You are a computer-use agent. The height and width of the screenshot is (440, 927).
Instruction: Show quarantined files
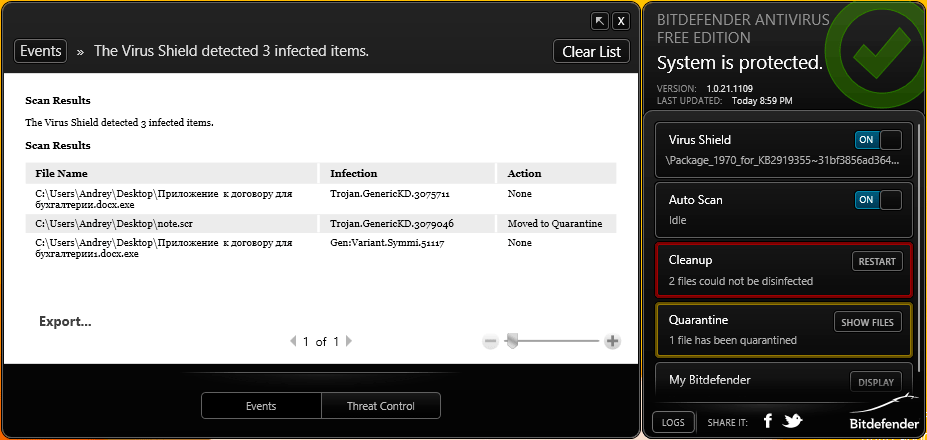868,322
